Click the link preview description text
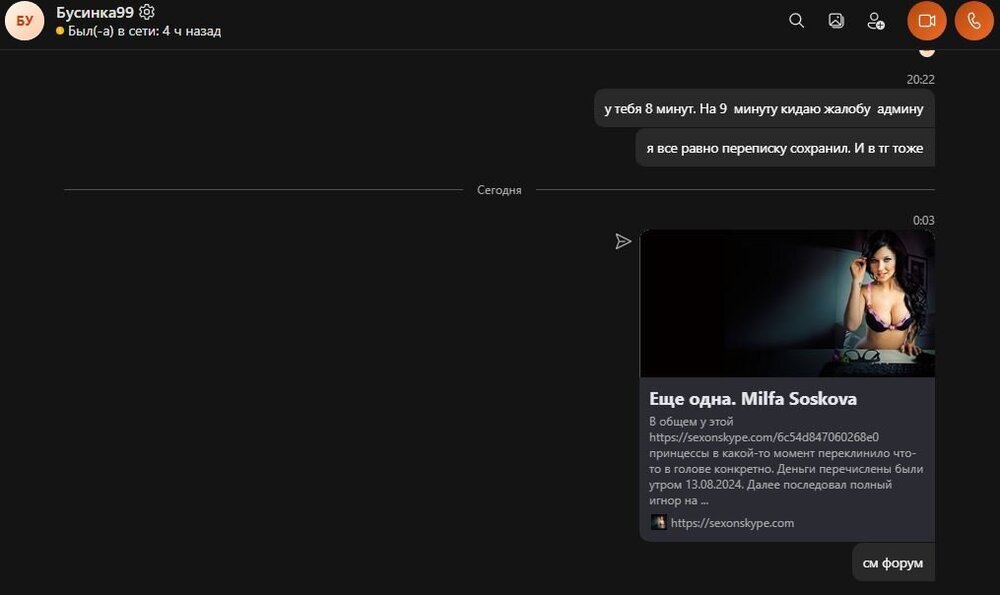The height and width of the screenshot is (595, 1000). tap(784, 461)
